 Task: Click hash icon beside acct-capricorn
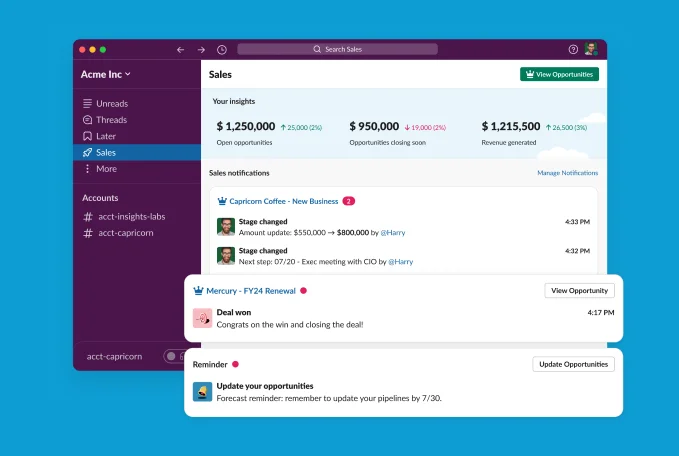[x=88, y=233]
